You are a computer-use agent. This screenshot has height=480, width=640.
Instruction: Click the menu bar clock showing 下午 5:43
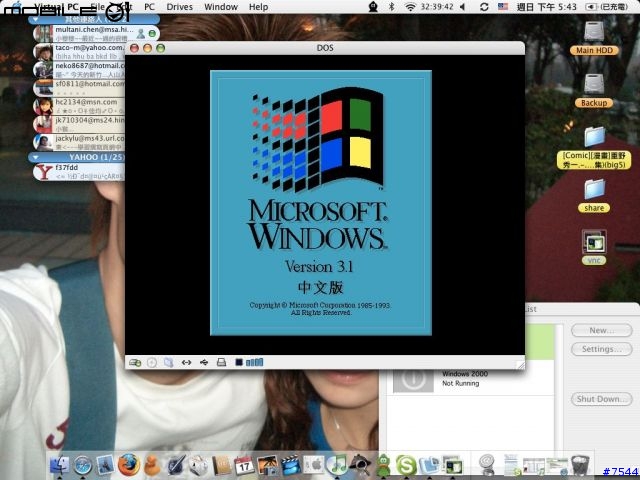tap(546, 7)
